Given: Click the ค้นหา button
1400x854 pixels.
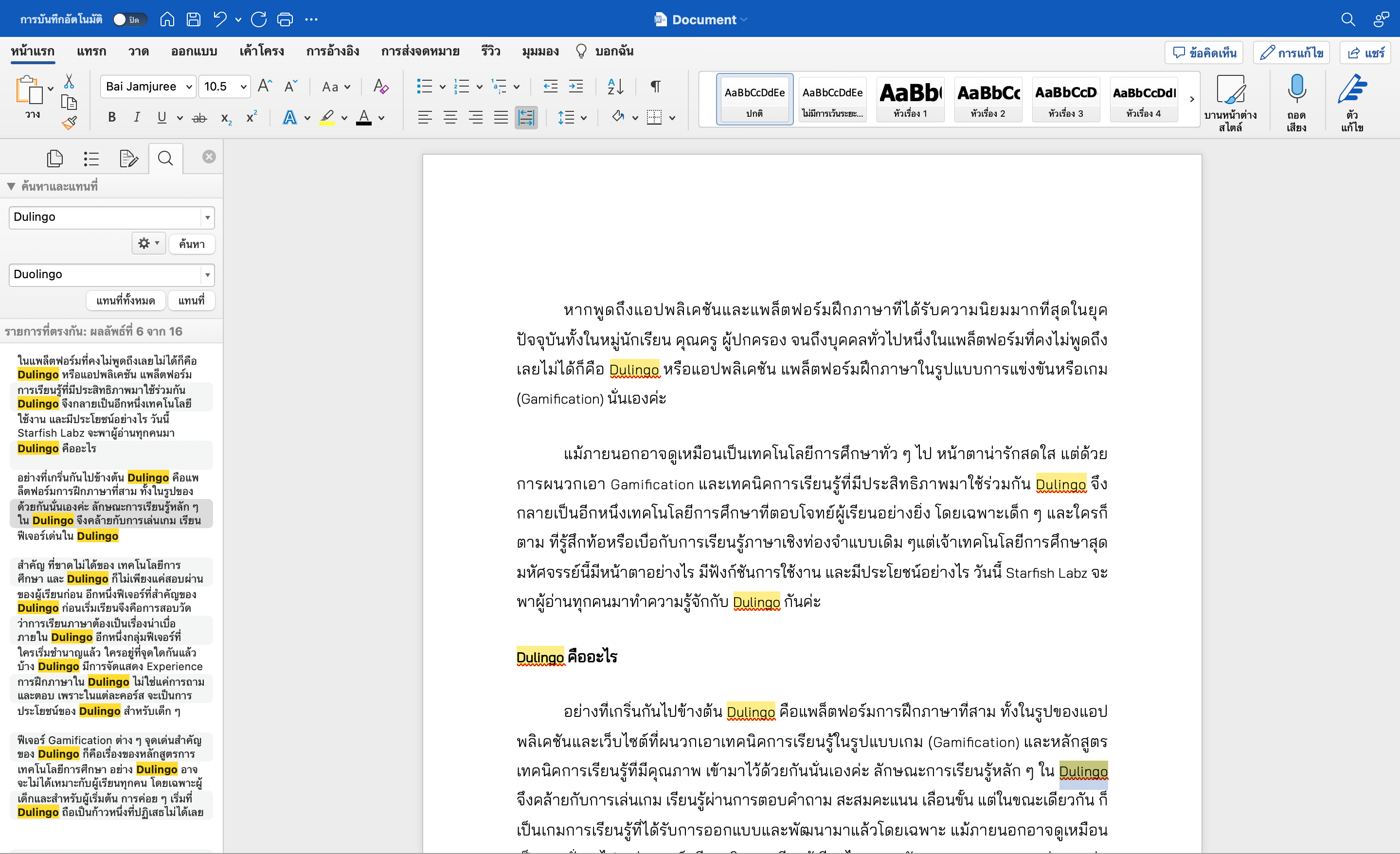Looking at the screenshot, I should (192, 244).
